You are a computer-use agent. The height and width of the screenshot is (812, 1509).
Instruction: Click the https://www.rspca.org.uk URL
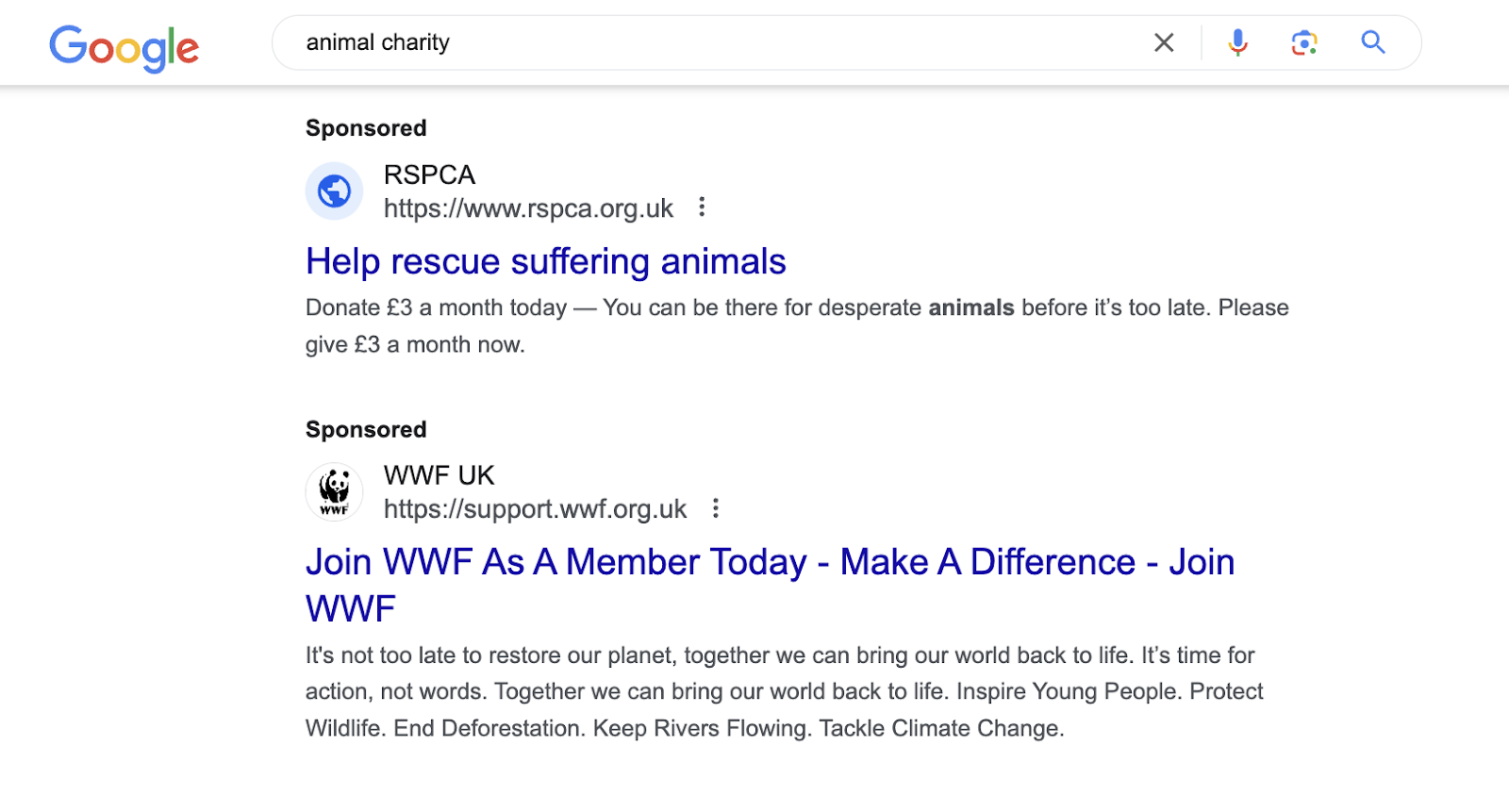point(528,208)
